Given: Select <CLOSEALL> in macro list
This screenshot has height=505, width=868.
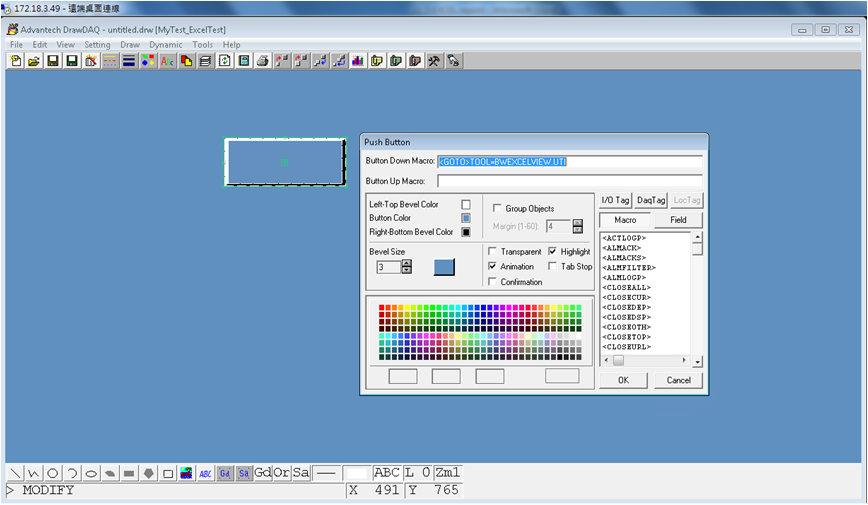Looking at the screenshot, I should pyautogui.click(x=626, y=287).
